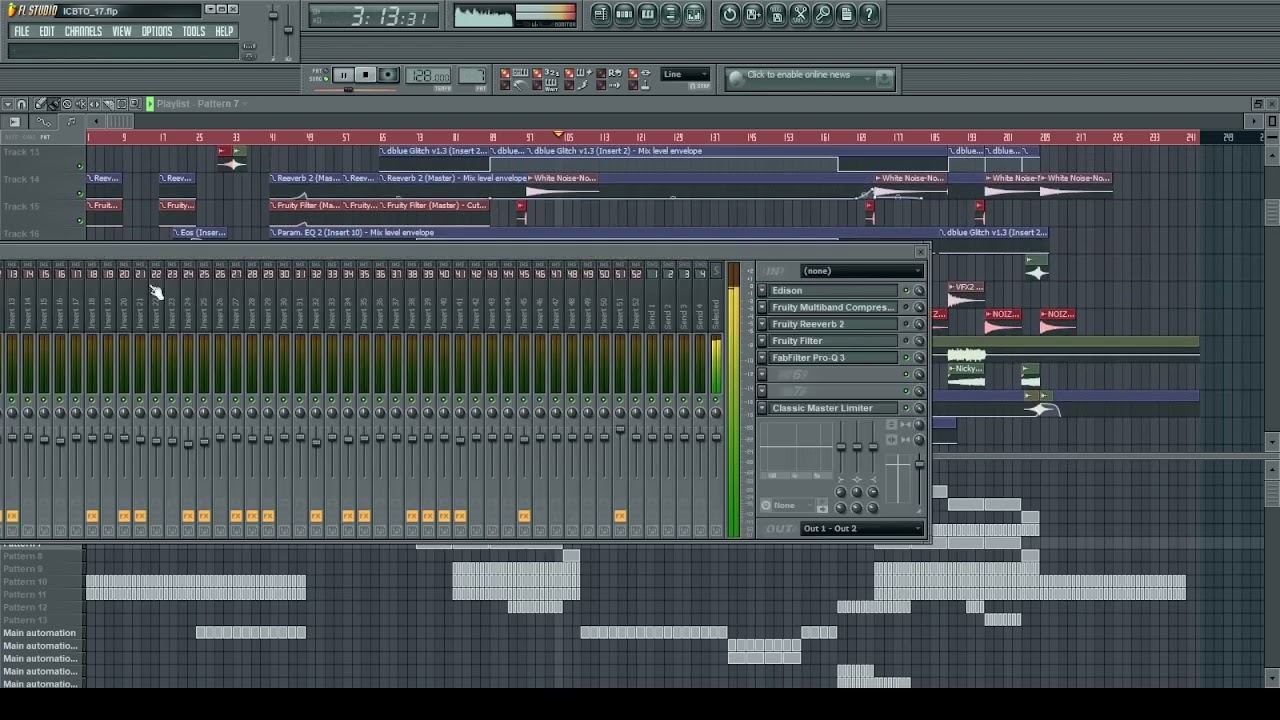Mute Track 14 with its green LED

click(x=80, y=194)
